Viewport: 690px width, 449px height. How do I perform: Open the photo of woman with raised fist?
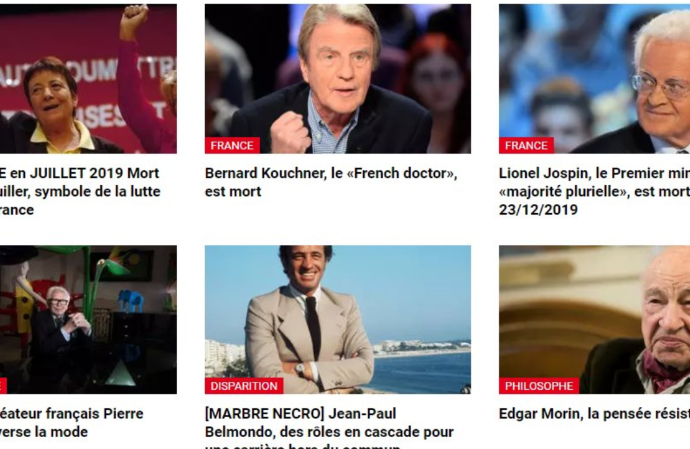[88, 79]
